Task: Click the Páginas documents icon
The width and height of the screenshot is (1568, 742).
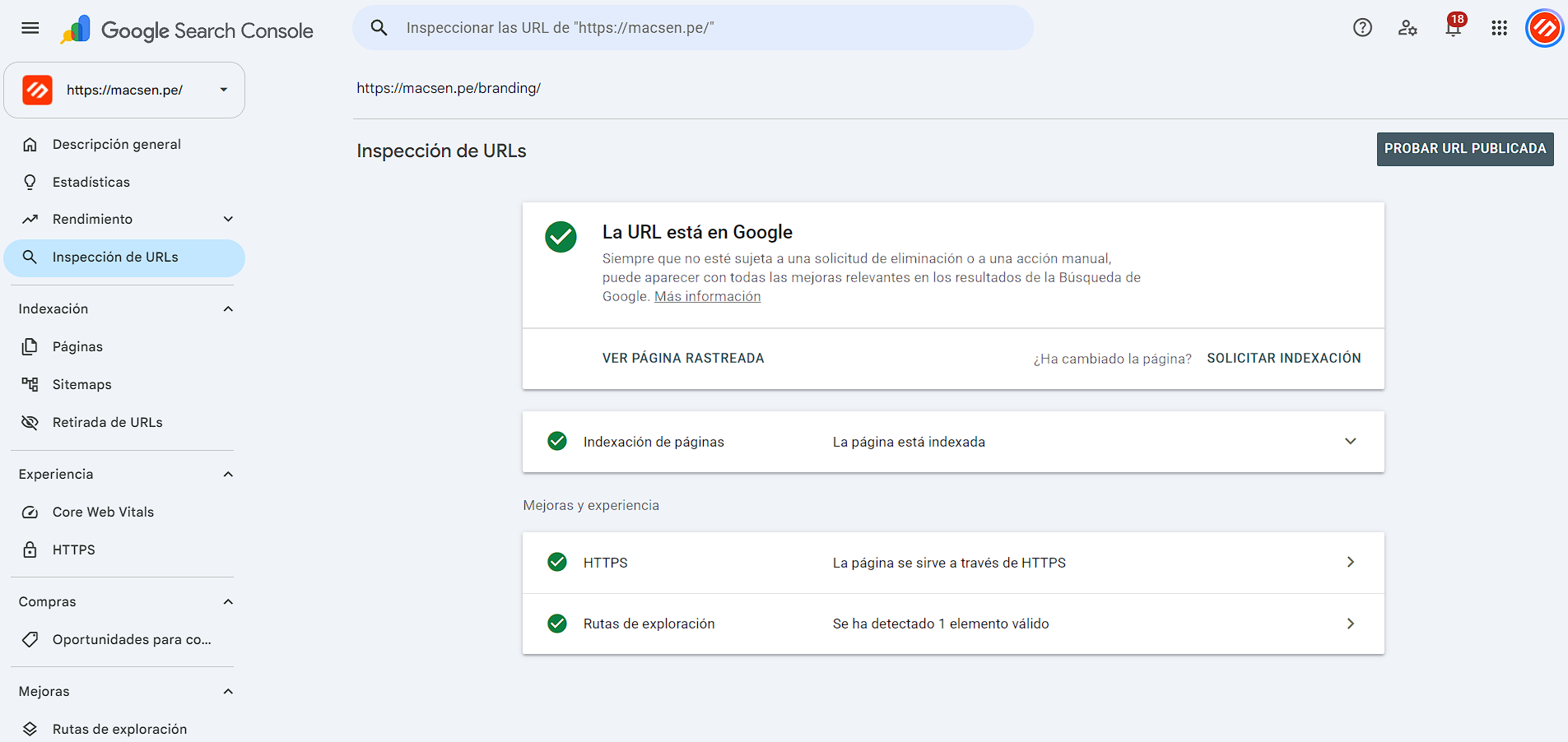Action: coord(30,346)
